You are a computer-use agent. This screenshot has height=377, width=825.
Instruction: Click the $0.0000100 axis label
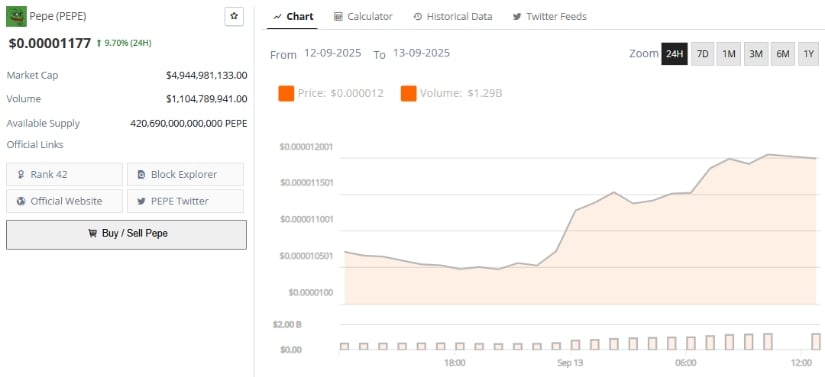(x=310, y=292)
